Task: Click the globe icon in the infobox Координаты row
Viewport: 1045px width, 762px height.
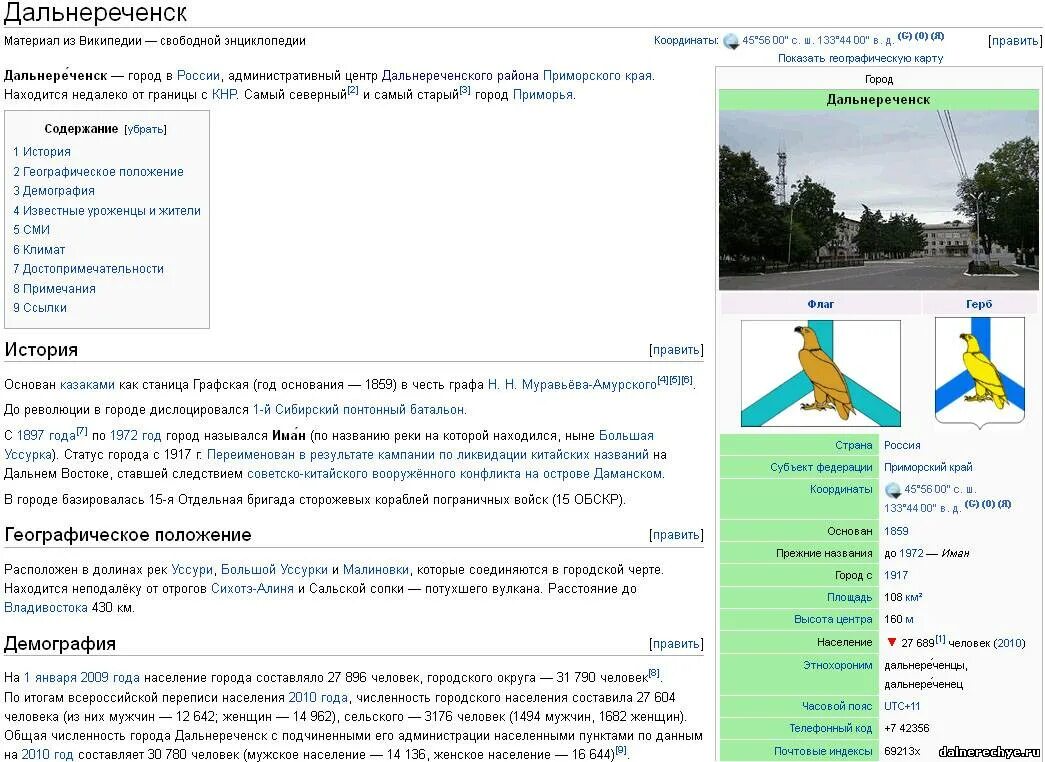Action: (892, 490)
